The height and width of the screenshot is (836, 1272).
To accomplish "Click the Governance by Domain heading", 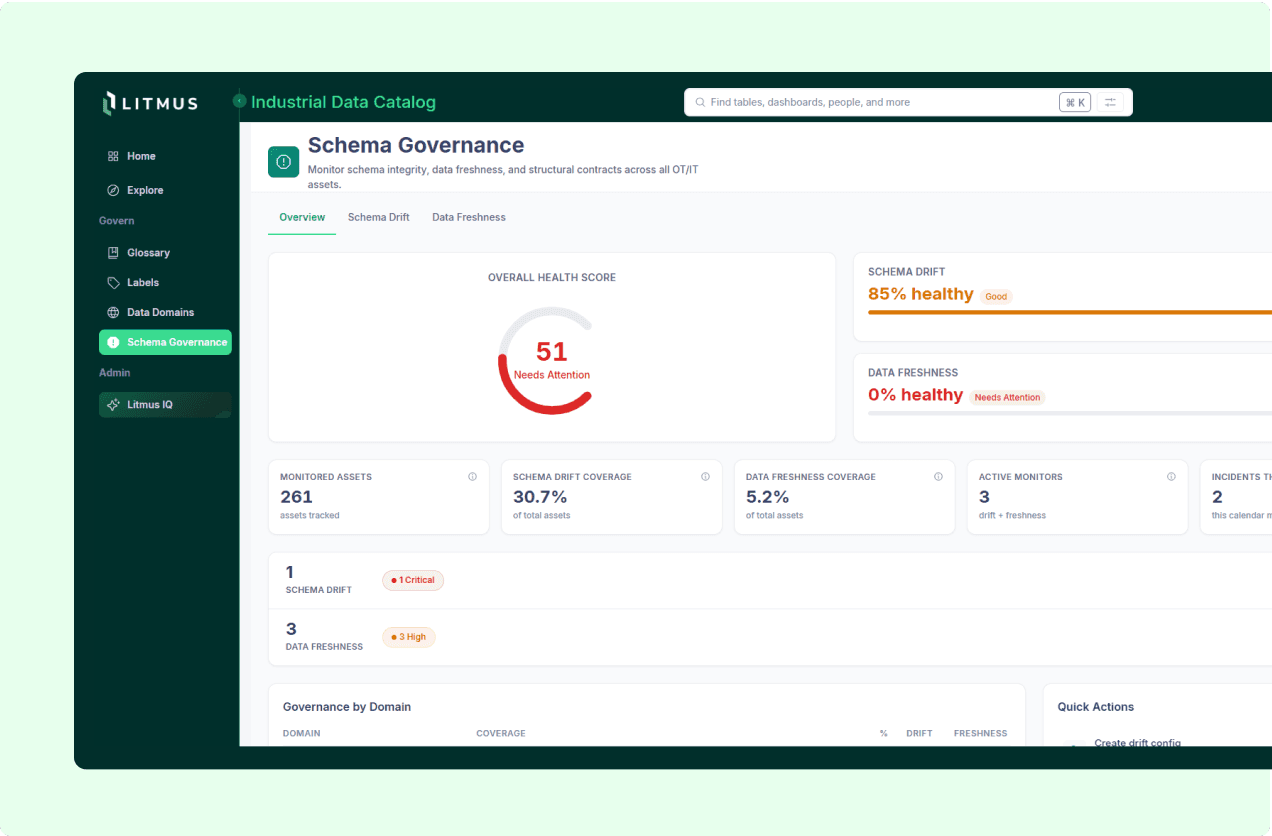I will point(347,707).
